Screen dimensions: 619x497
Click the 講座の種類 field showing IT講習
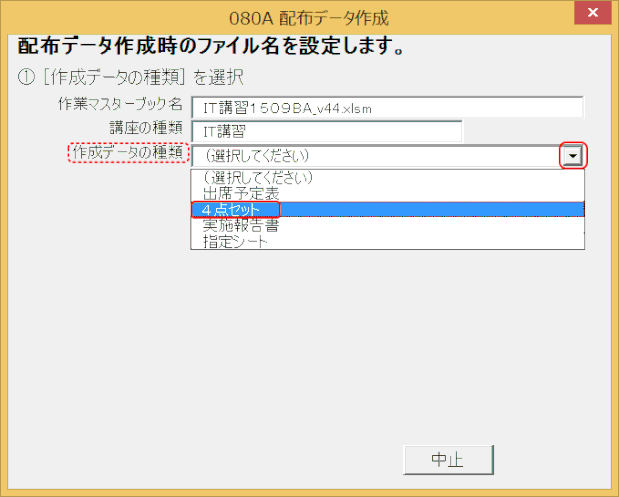pyautogui.click(x=326, y=131)
